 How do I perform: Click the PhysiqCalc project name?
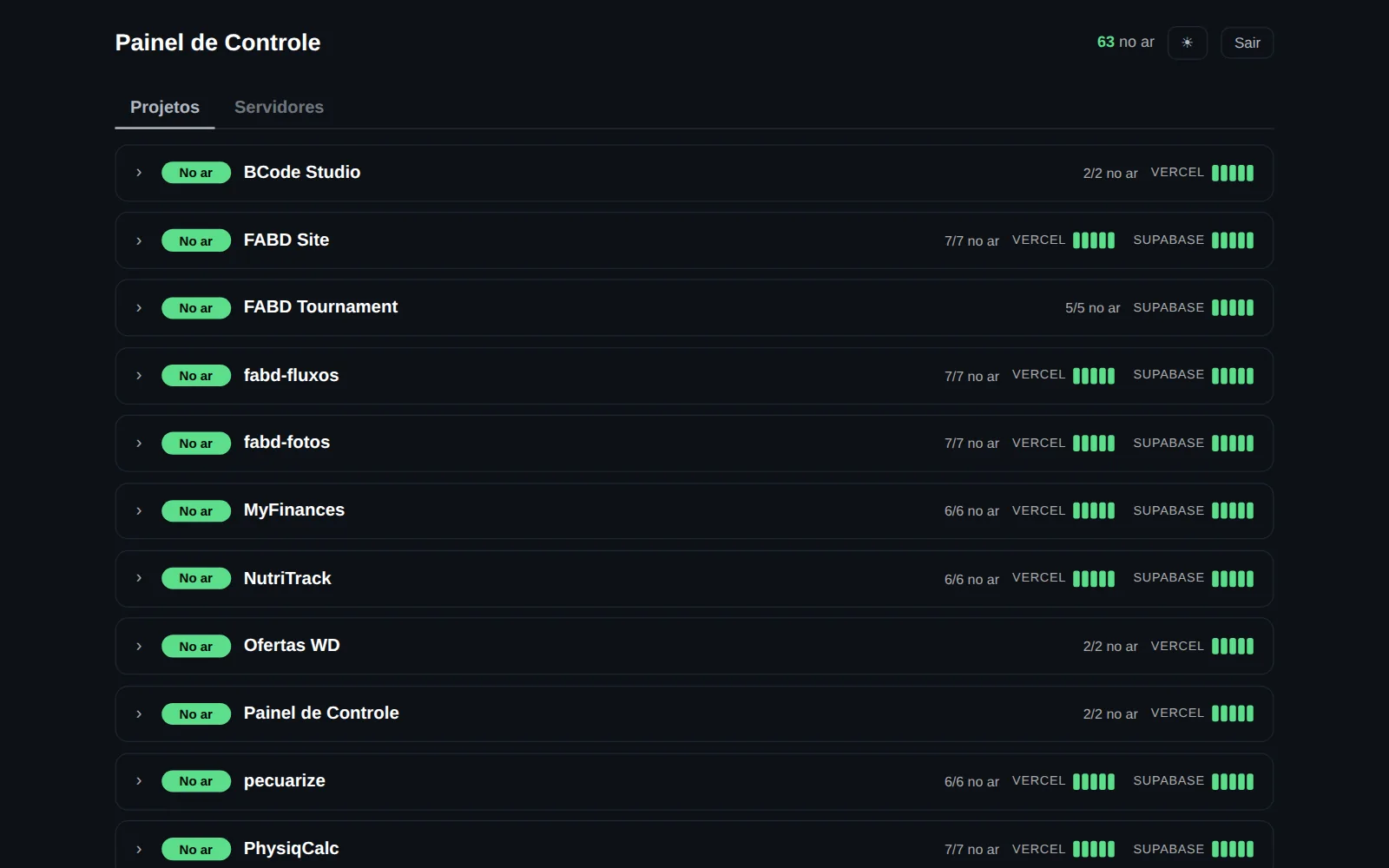click(x=291, y=848)
